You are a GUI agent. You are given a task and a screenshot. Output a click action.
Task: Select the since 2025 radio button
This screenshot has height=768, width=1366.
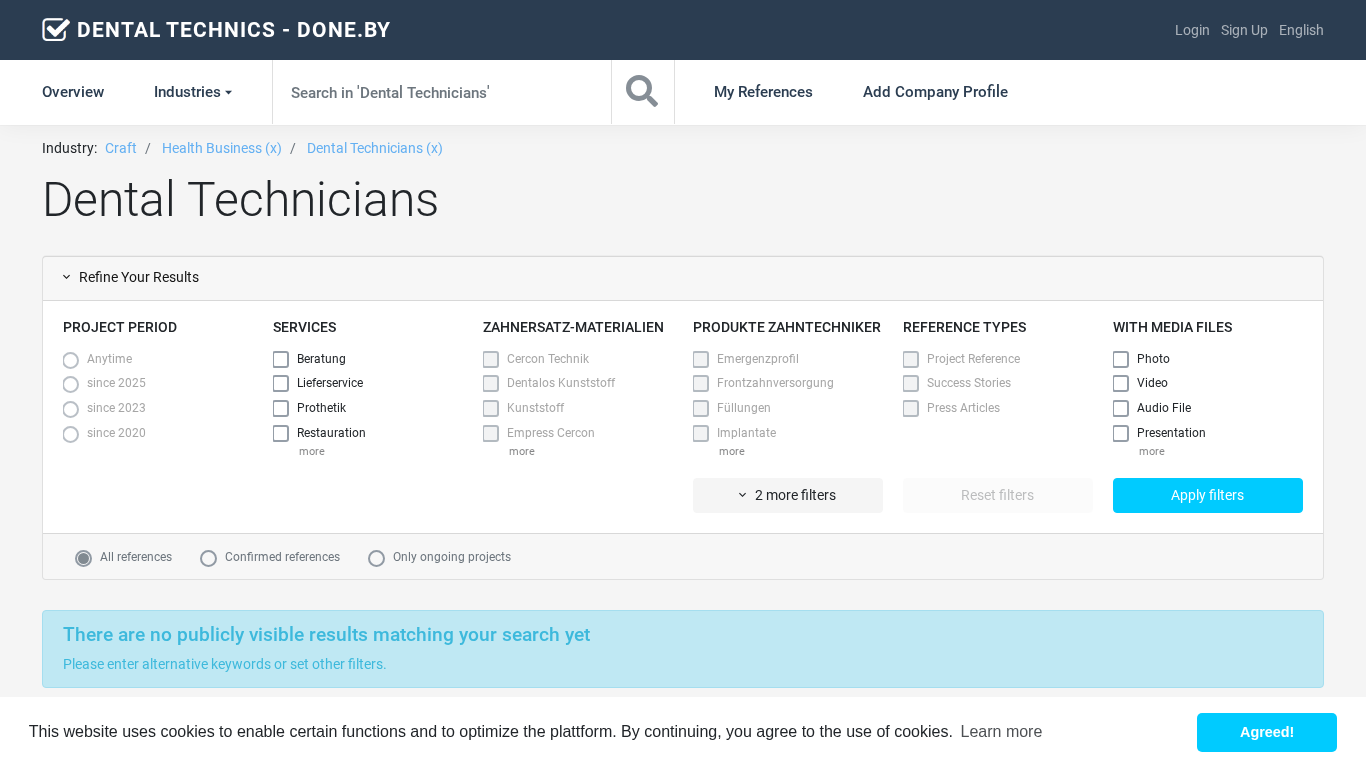(71, 385)
